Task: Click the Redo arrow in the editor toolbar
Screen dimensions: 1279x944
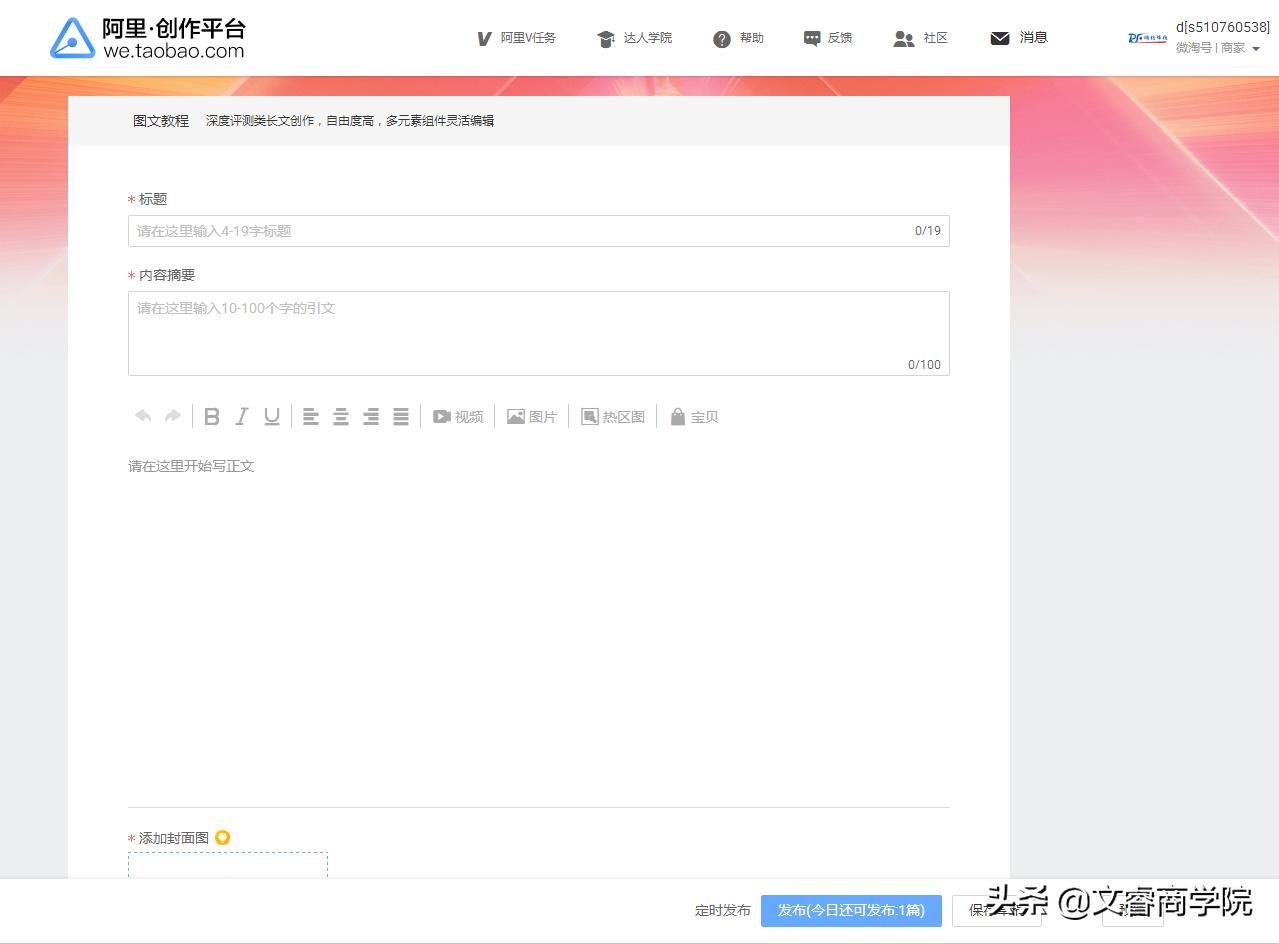Action: point(172,415)
